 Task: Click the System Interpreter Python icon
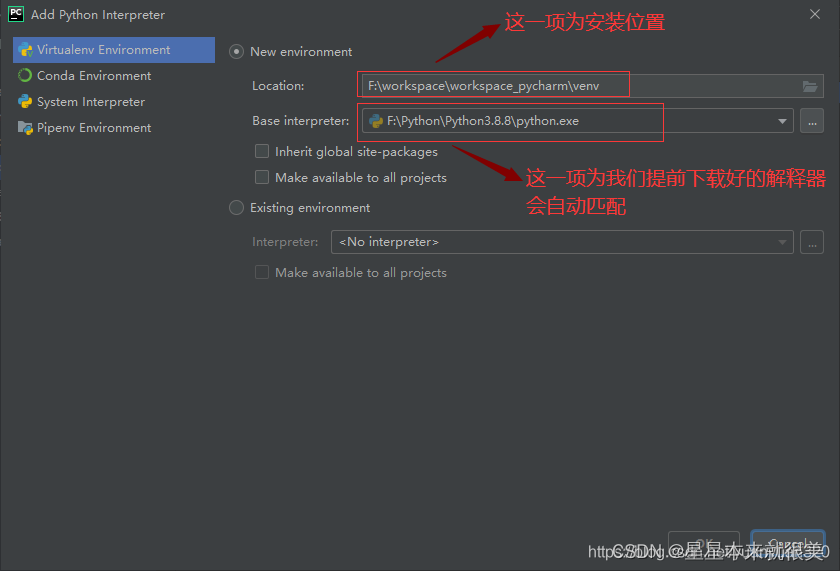coord(25,101)
